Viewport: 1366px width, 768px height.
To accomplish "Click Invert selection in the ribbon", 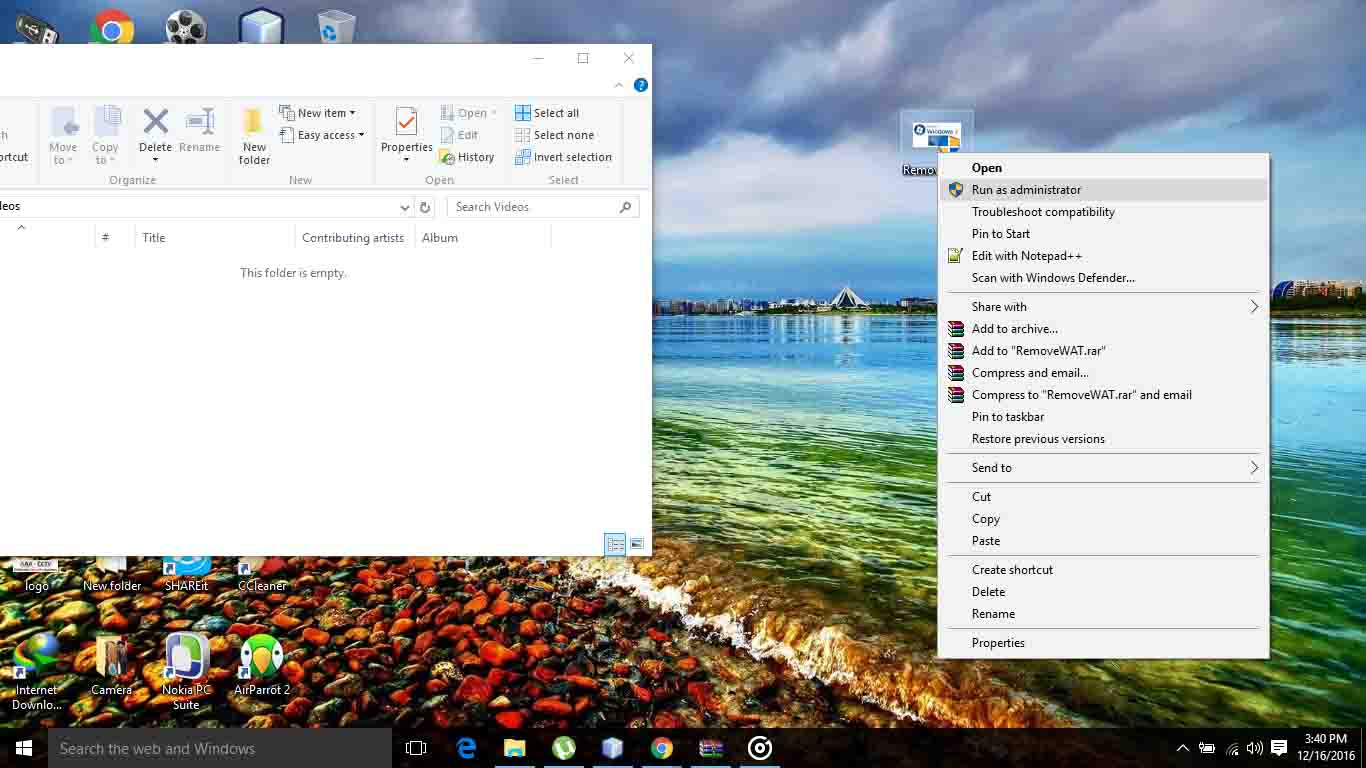I will pyautogui.click(x=563, y=157).
